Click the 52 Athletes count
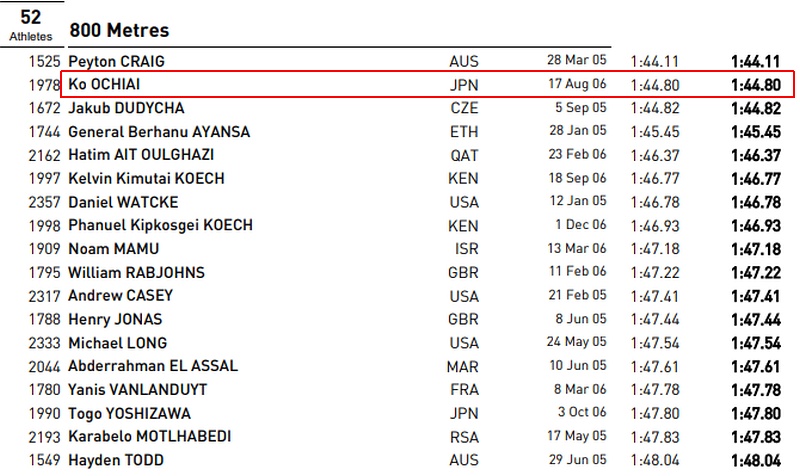Viewport: 800px width, 476px height. [x=30, y=25]
